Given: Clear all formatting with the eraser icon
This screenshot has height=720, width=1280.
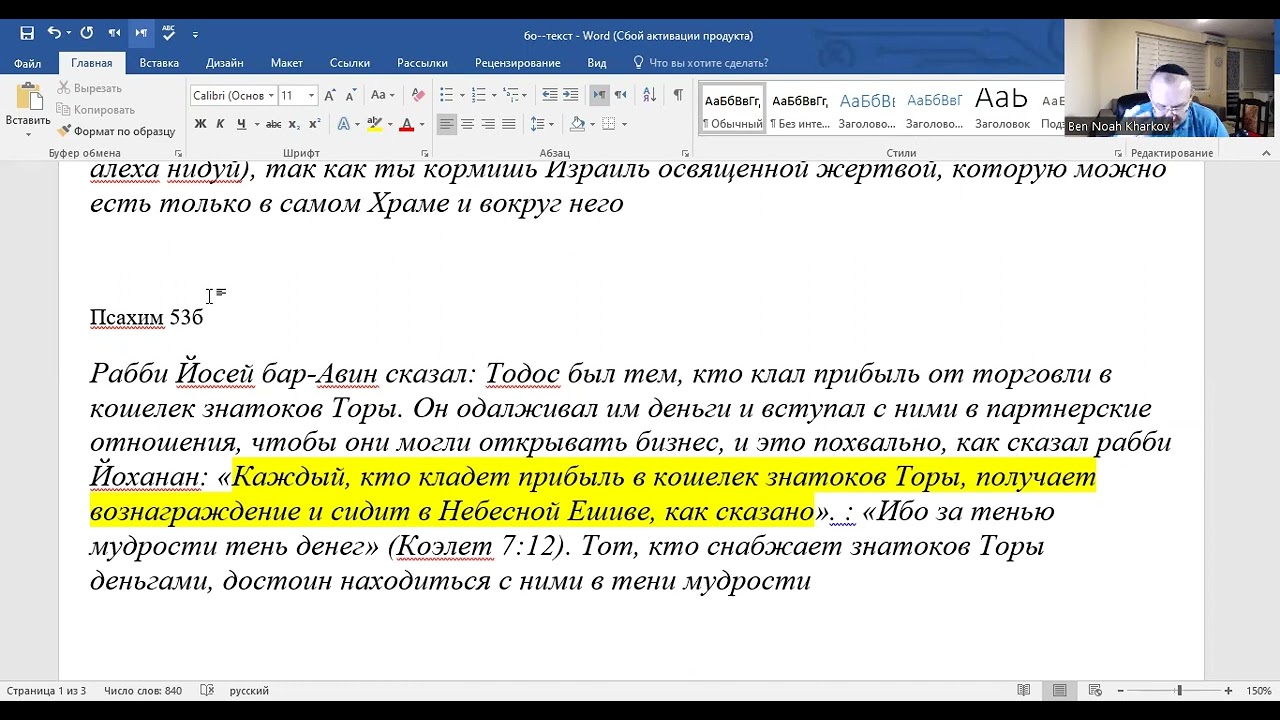Looking at the screenshot, I should [418, 95].
